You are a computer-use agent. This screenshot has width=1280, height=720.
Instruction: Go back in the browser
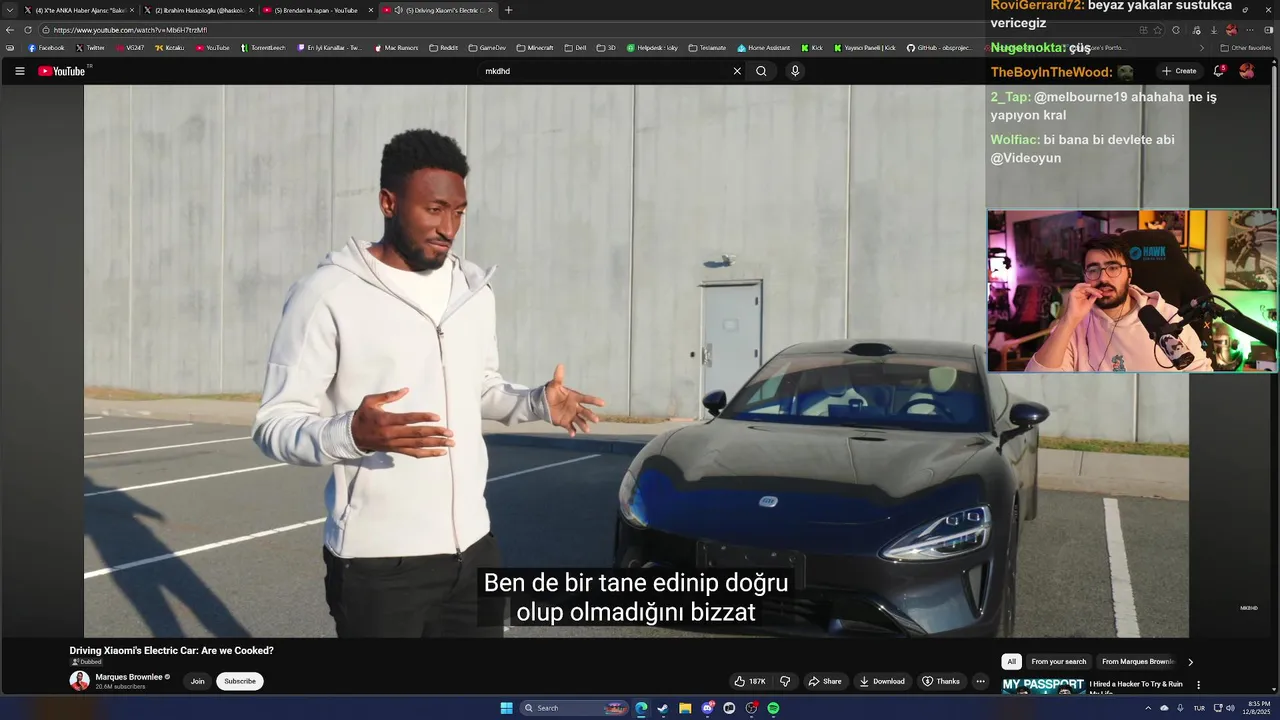10,30
